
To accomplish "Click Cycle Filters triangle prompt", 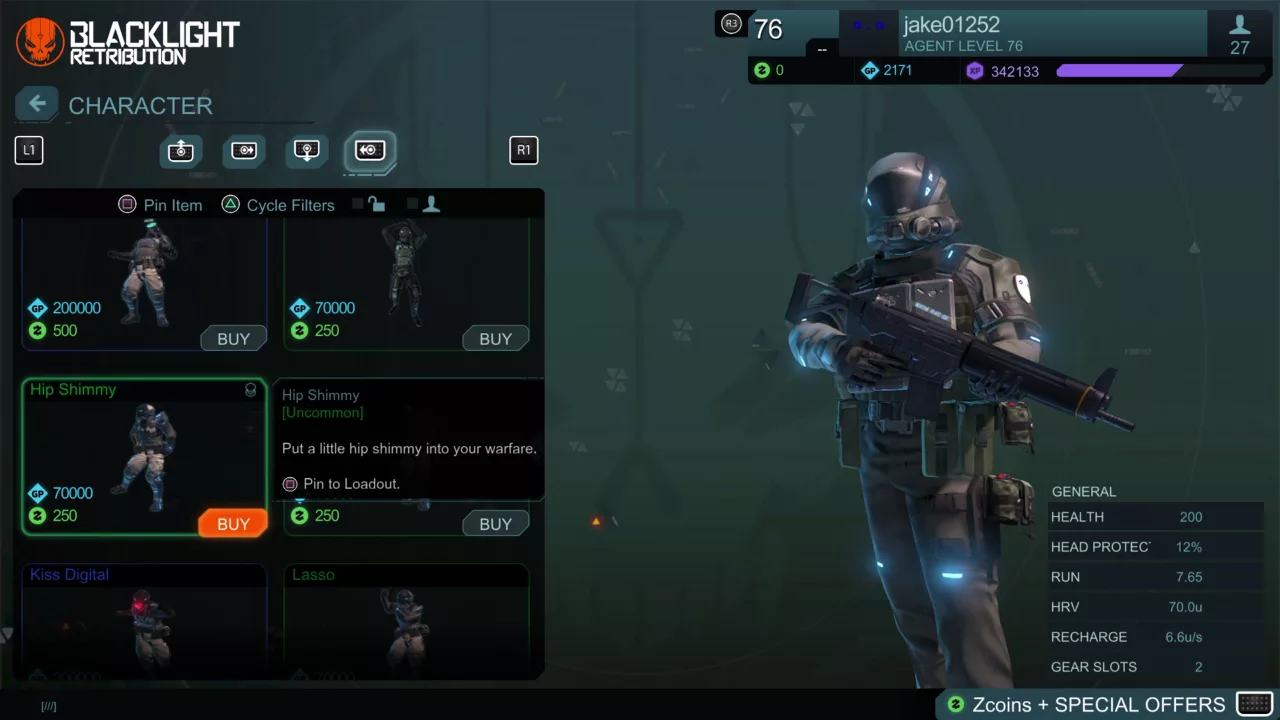I will click(x=278, y=205).
